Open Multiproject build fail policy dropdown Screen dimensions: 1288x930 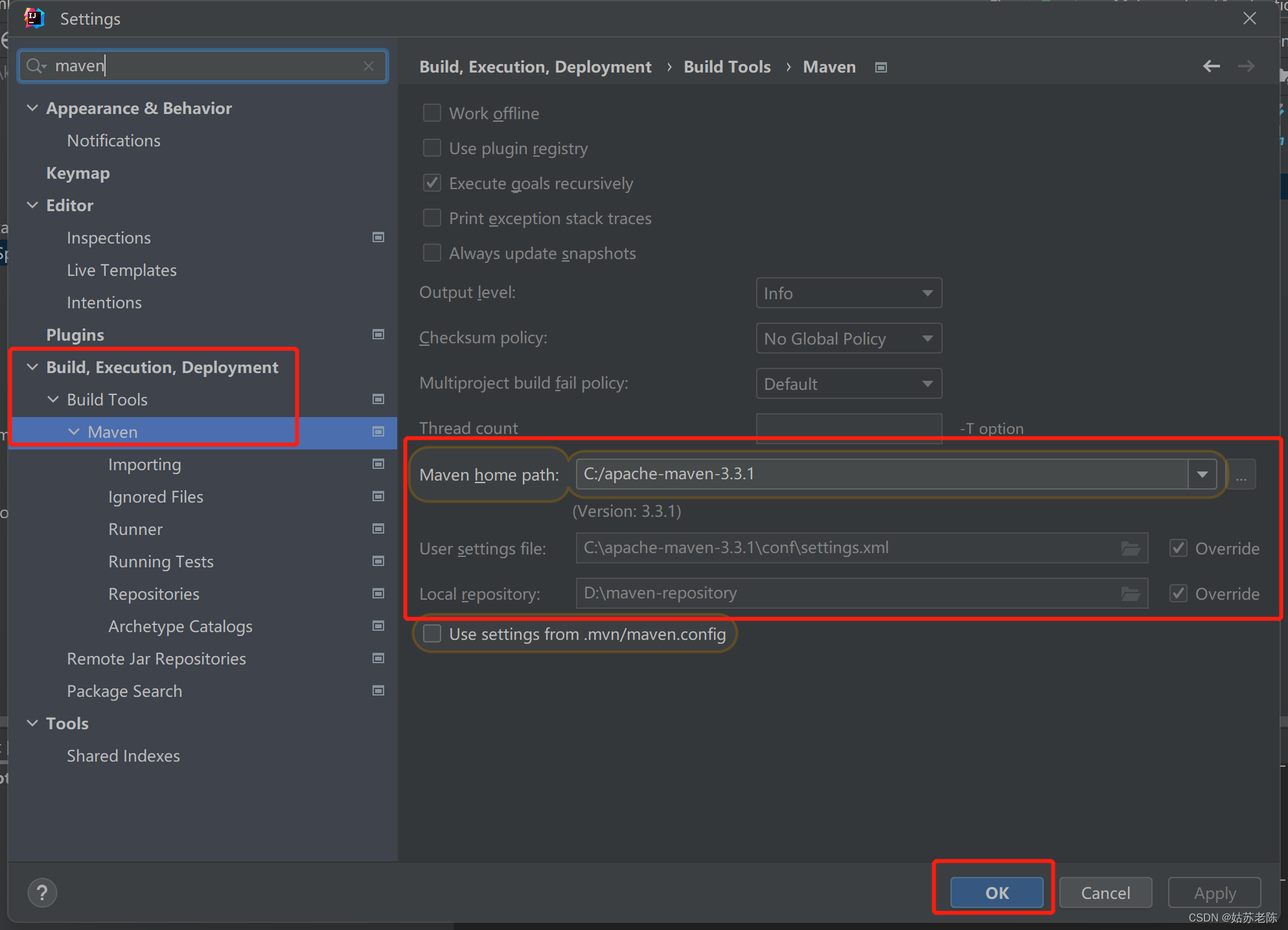(849, 384)
